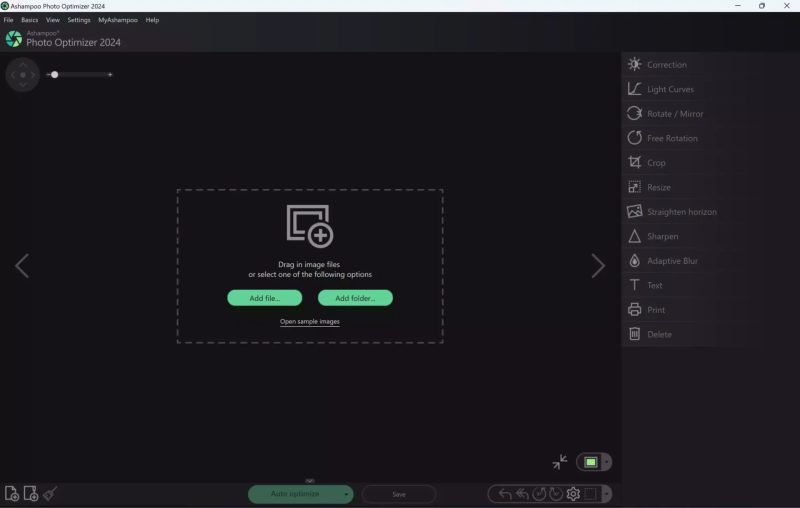800x508 pixels.
Task: Click the Add file... button
Action: tap(264, 298)
